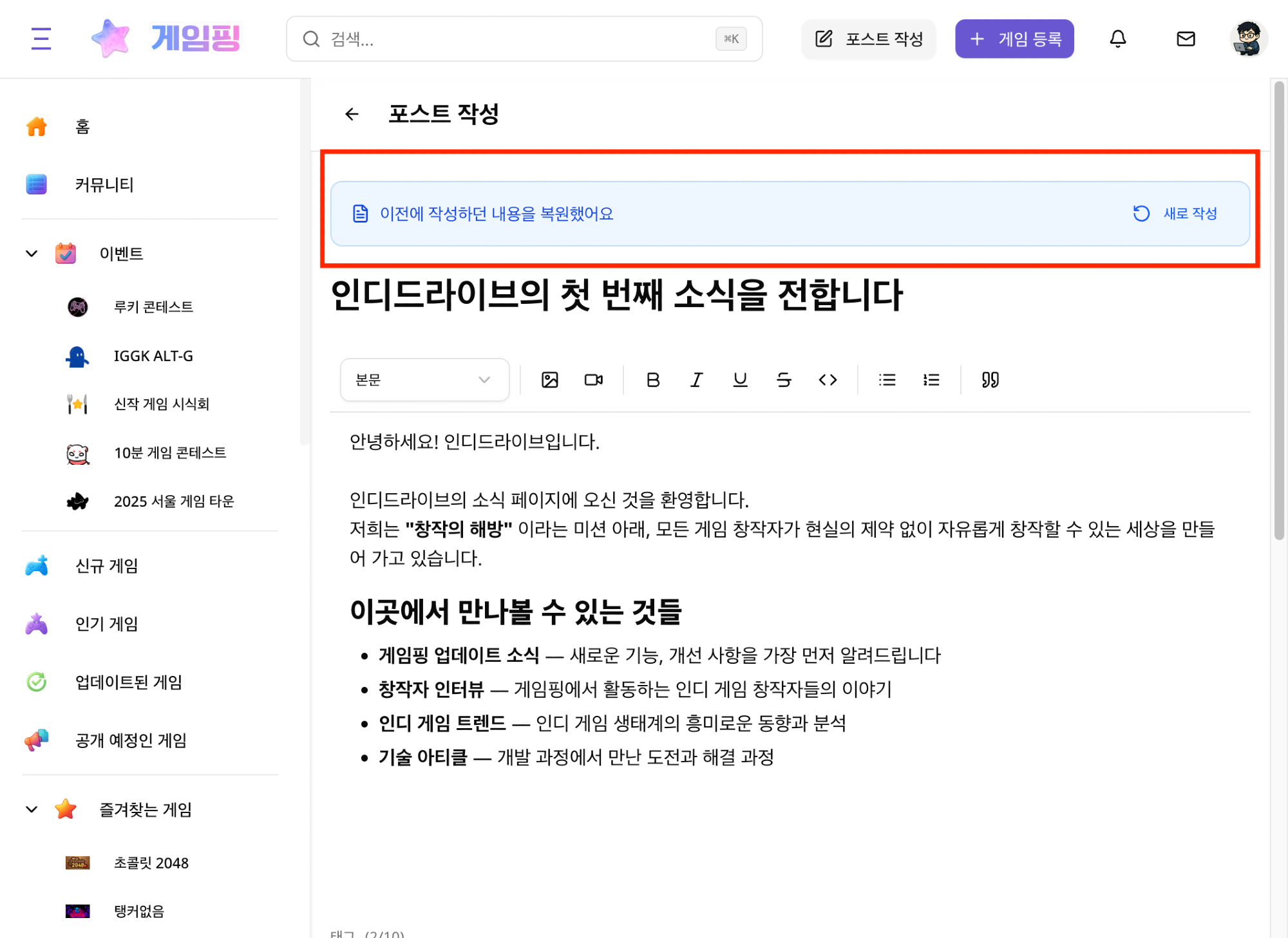Toggle italic text formatting
Screen dimensions: 1288x938
coord(696,380)
